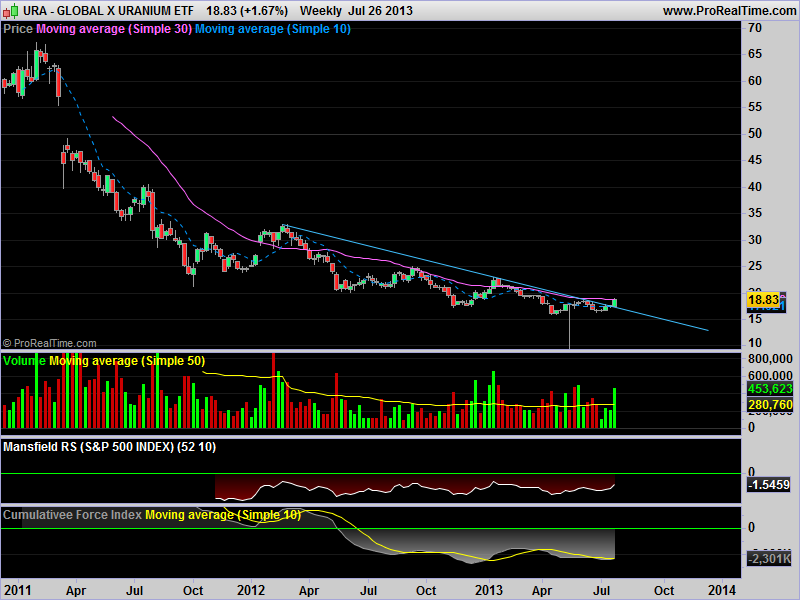Select the magenta Moving average (Simple 30) label
Screen dimensions: 800x600
(x=113, y=29)
